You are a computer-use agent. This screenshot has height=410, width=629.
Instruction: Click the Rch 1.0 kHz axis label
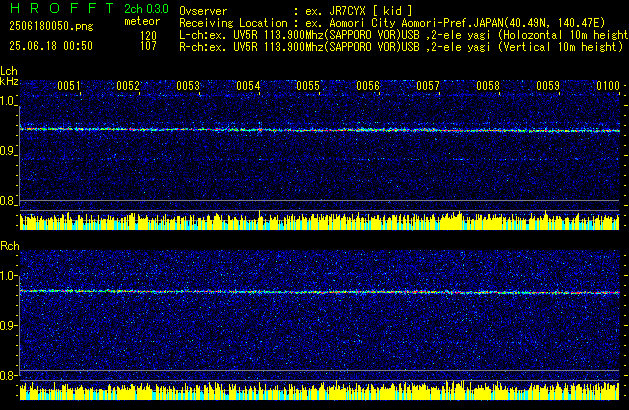coord(7,276)
